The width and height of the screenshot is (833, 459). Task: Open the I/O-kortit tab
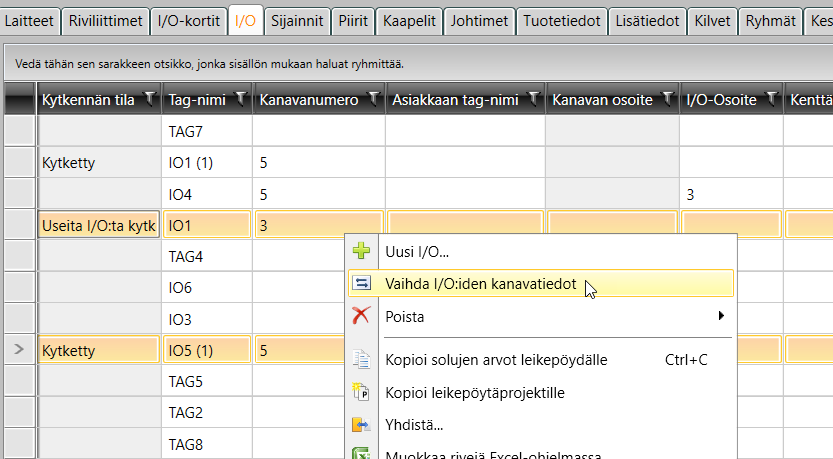(x=186, y=19)
